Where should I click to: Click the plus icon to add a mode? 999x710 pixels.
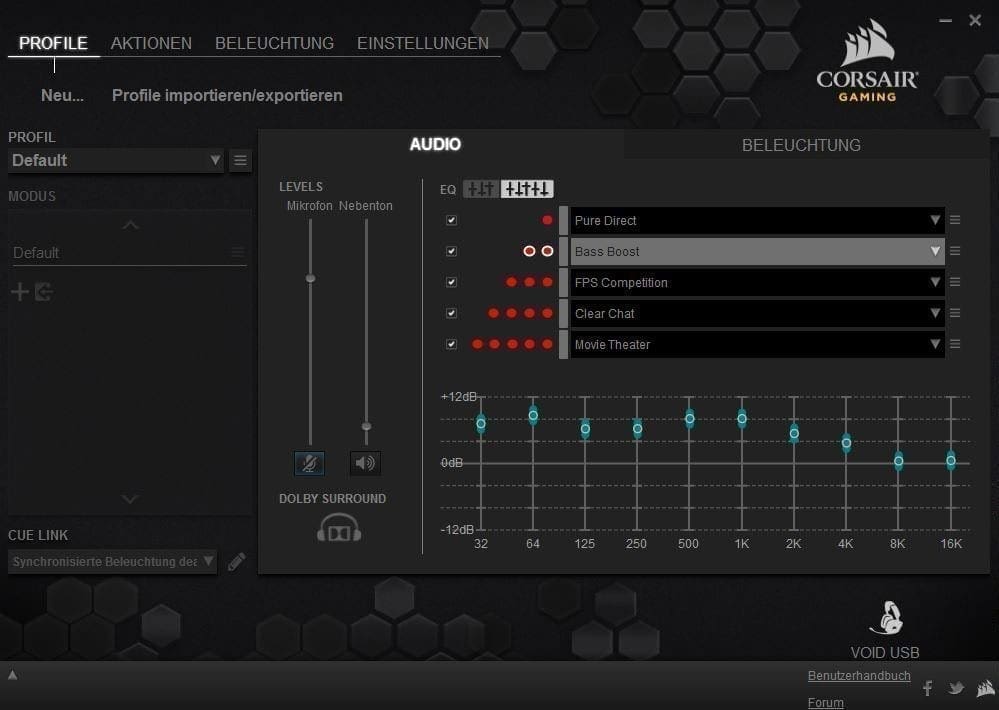[x=19, y=292]
